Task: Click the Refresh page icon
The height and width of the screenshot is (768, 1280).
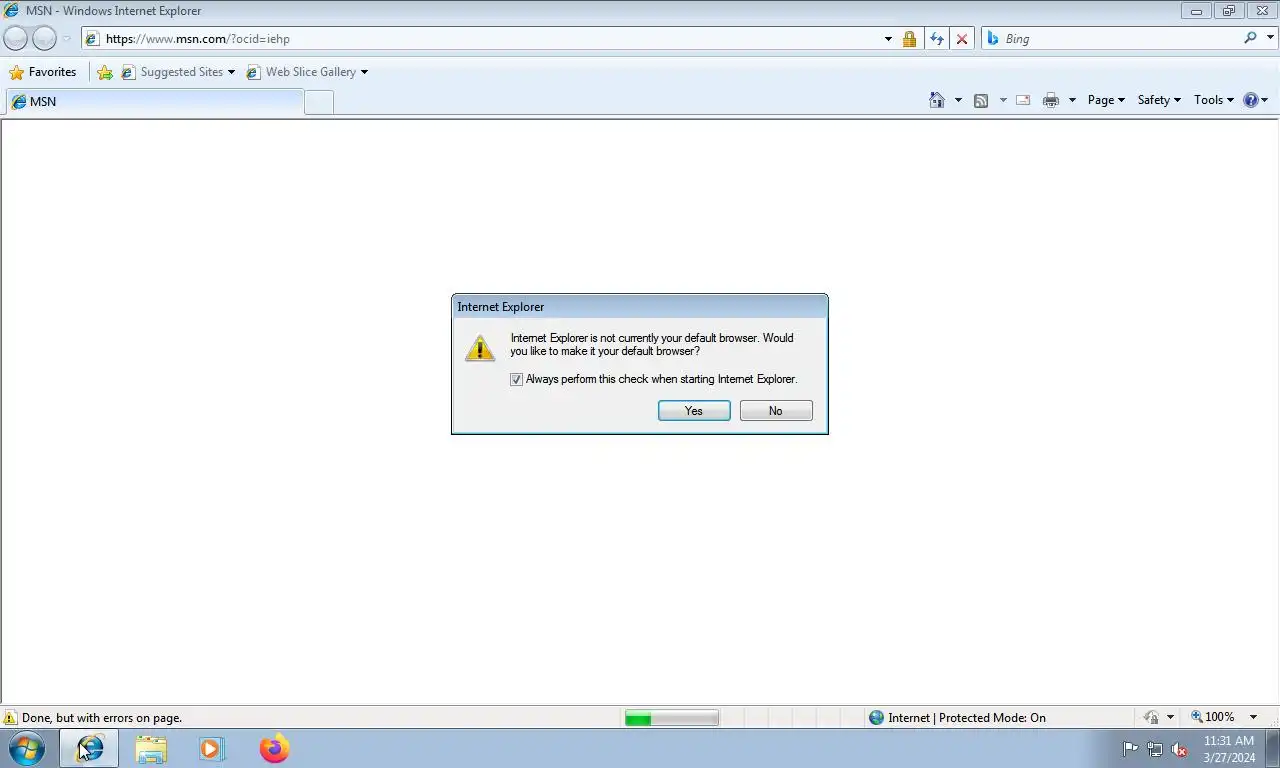Action: tap(936, 39)
